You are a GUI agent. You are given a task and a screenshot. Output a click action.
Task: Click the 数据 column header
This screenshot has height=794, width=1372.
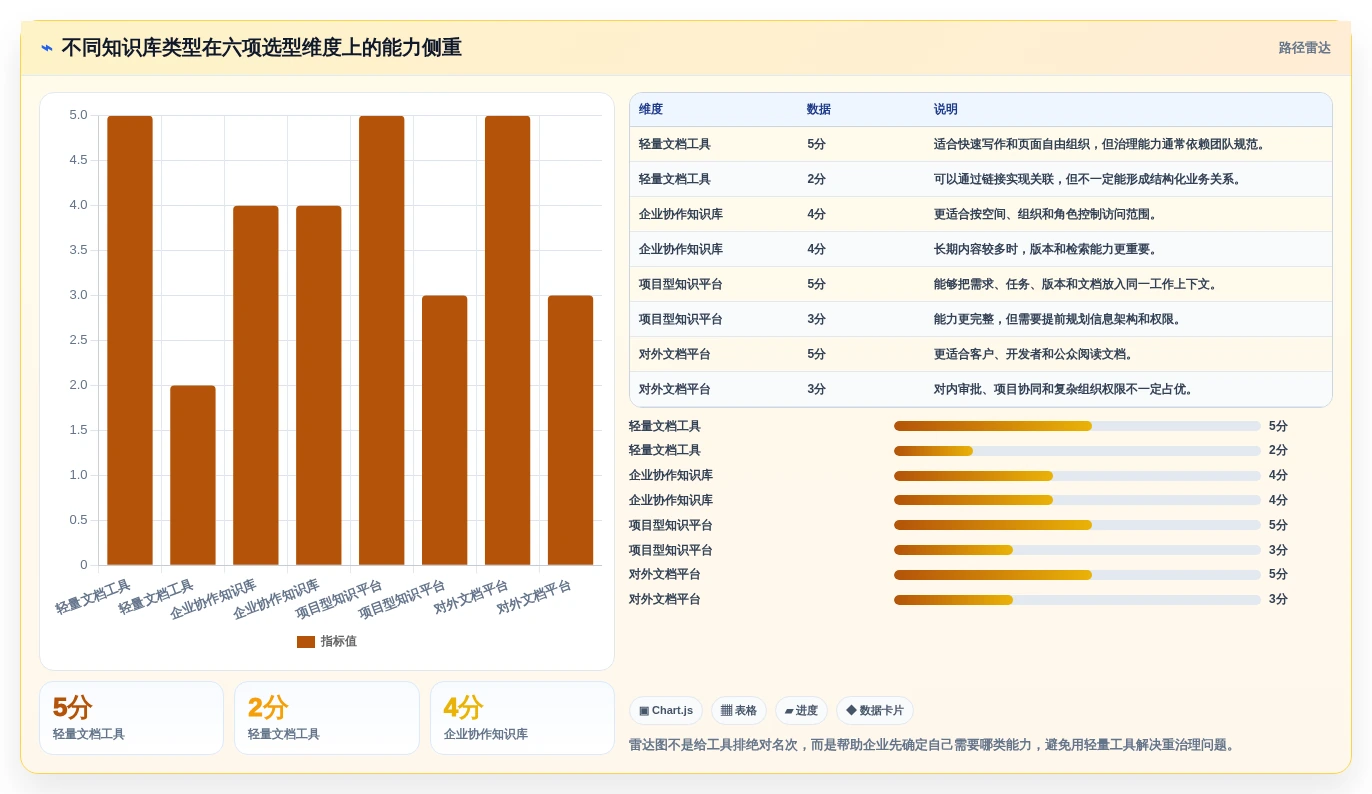[819, 110]
